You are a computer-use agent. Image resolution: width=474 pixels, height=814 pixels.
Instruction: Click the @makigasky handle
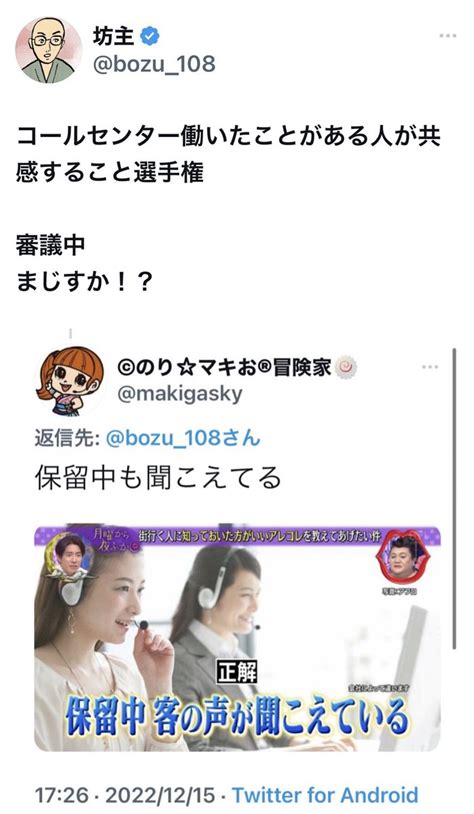coord(180,394)
